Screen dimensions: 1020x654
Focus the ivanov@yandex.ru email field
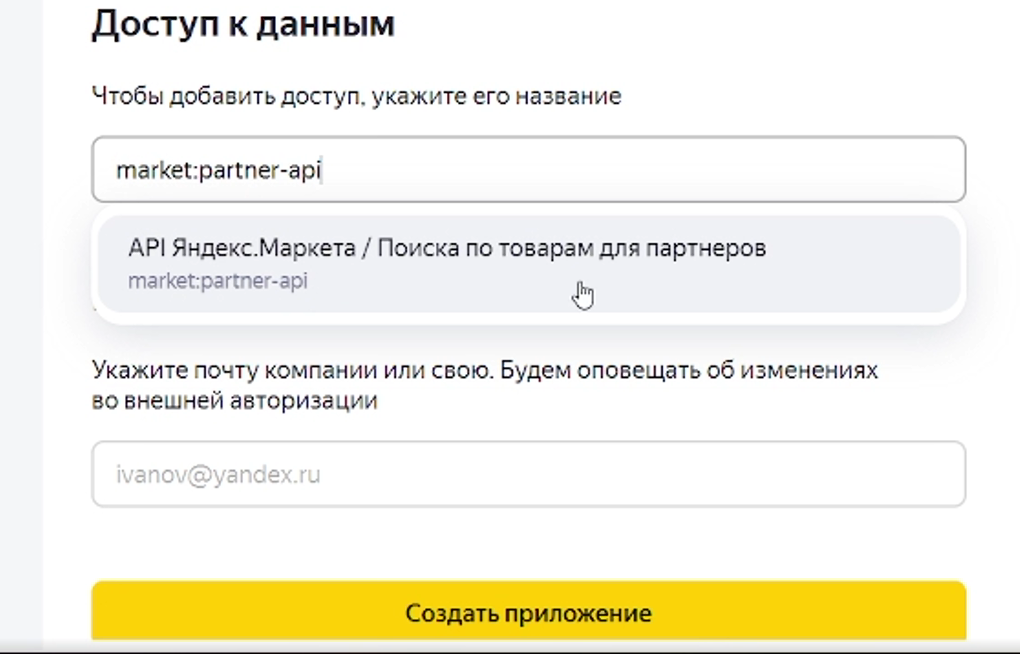point(528,474)
